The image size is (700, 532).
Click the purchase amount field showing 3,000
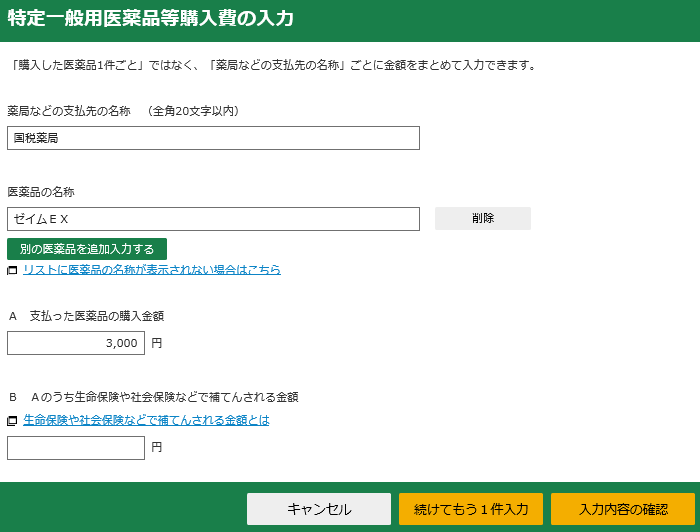point(76,343)
